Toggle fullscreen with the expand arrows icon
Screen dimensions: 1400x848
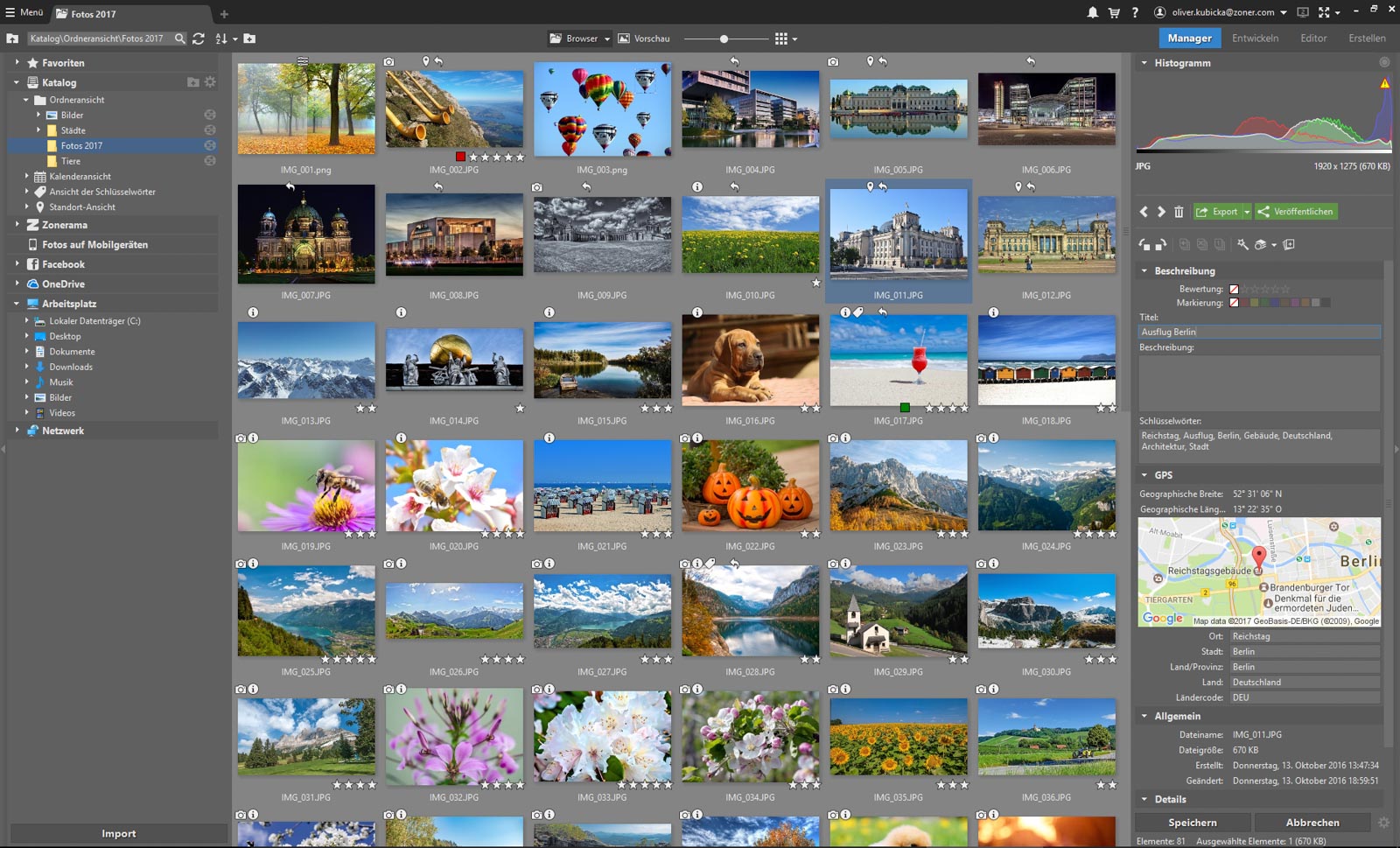1324,12
